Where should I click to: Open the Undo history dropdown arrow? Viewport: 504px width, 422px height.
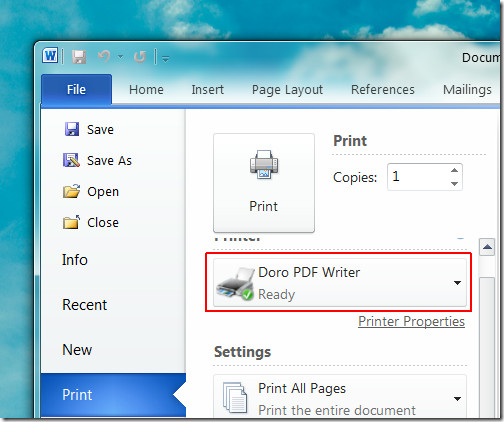(120, 57)
